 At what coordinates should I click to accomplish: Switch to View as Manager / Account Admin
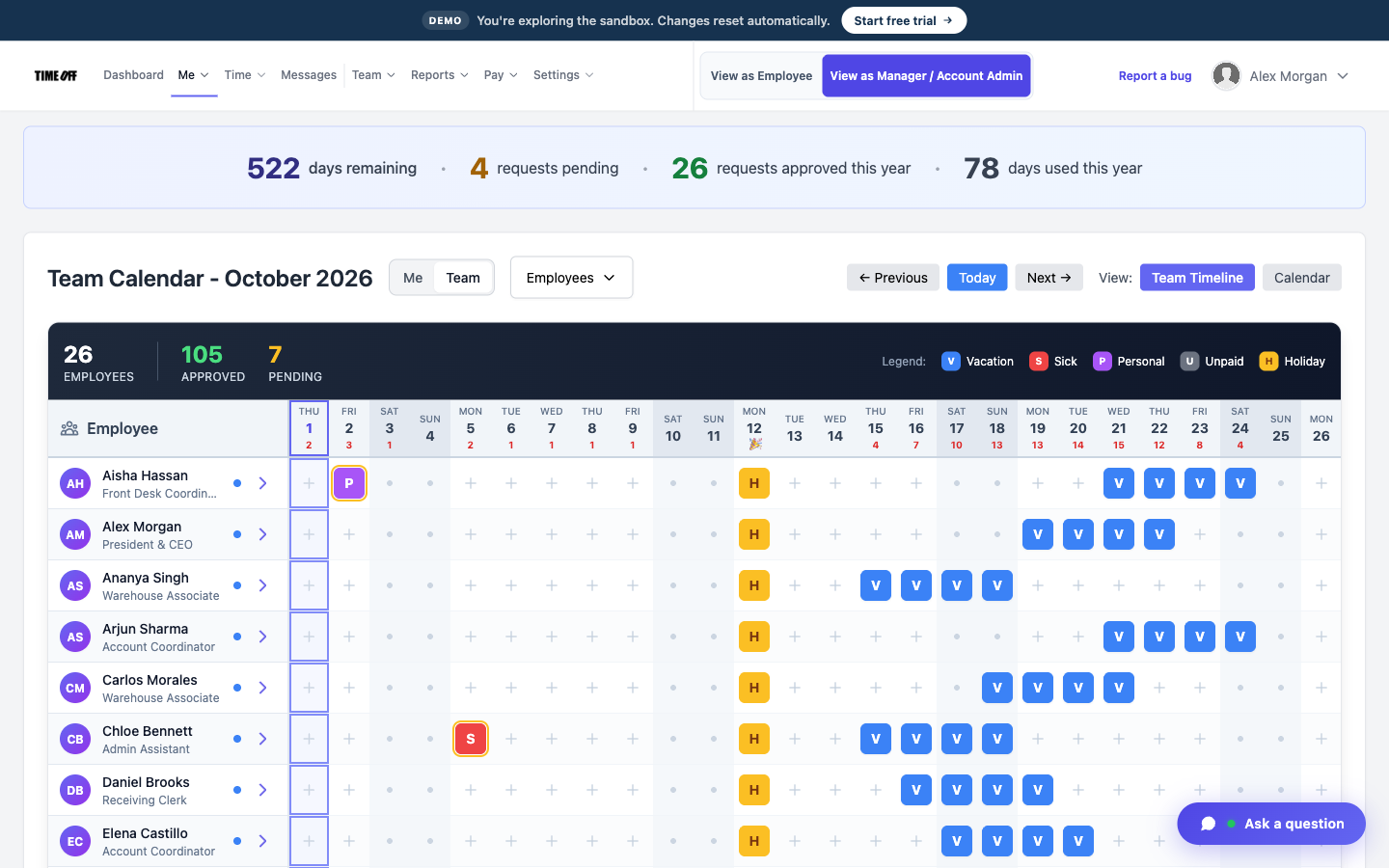pos(926,75)
